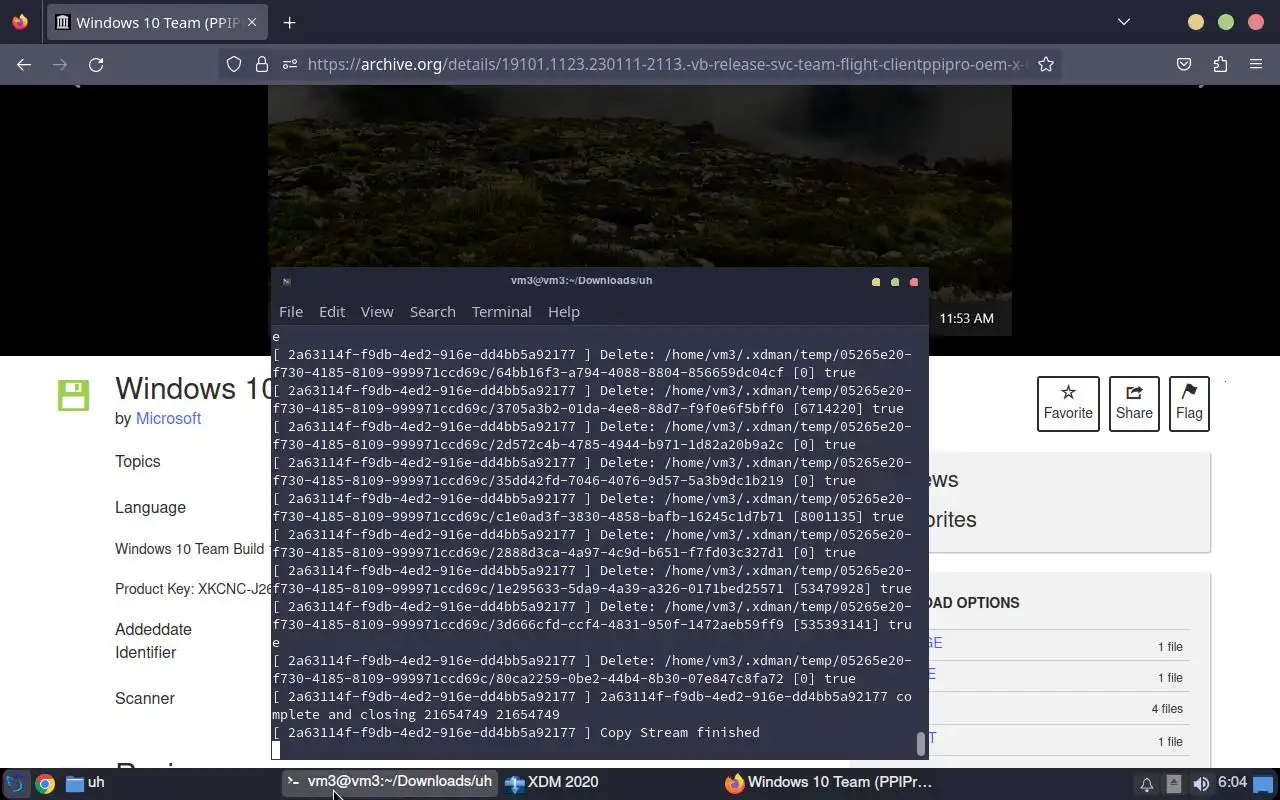Open the notifications bell in system tray

[1147, 784]
